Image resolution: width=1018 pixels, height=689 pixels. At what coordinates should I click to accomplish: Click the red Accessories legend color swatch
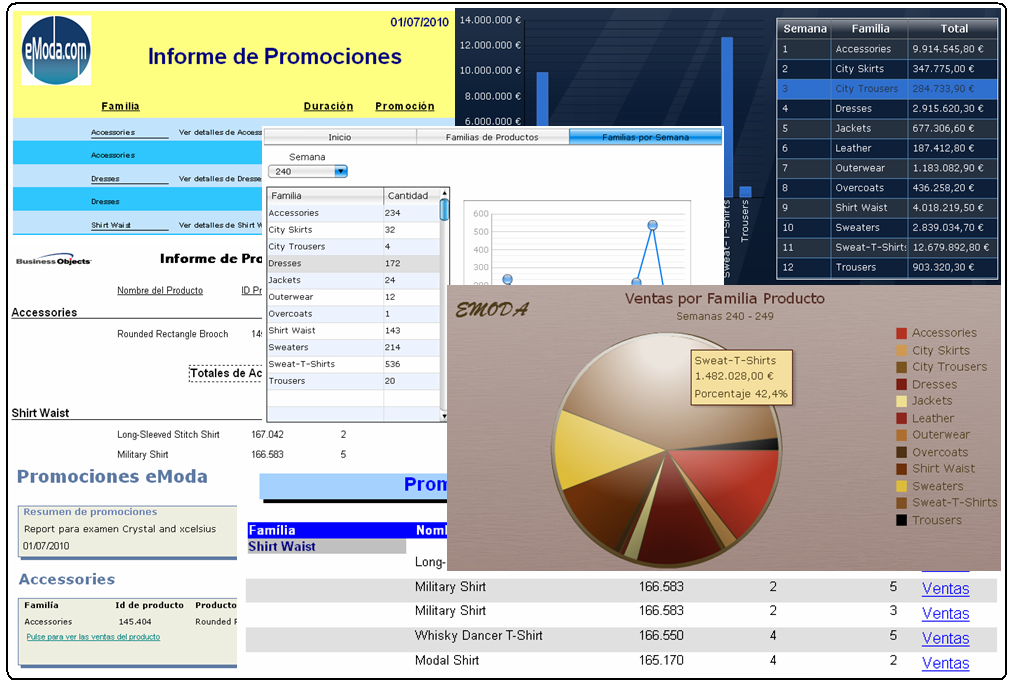click(x=901, y=333)
